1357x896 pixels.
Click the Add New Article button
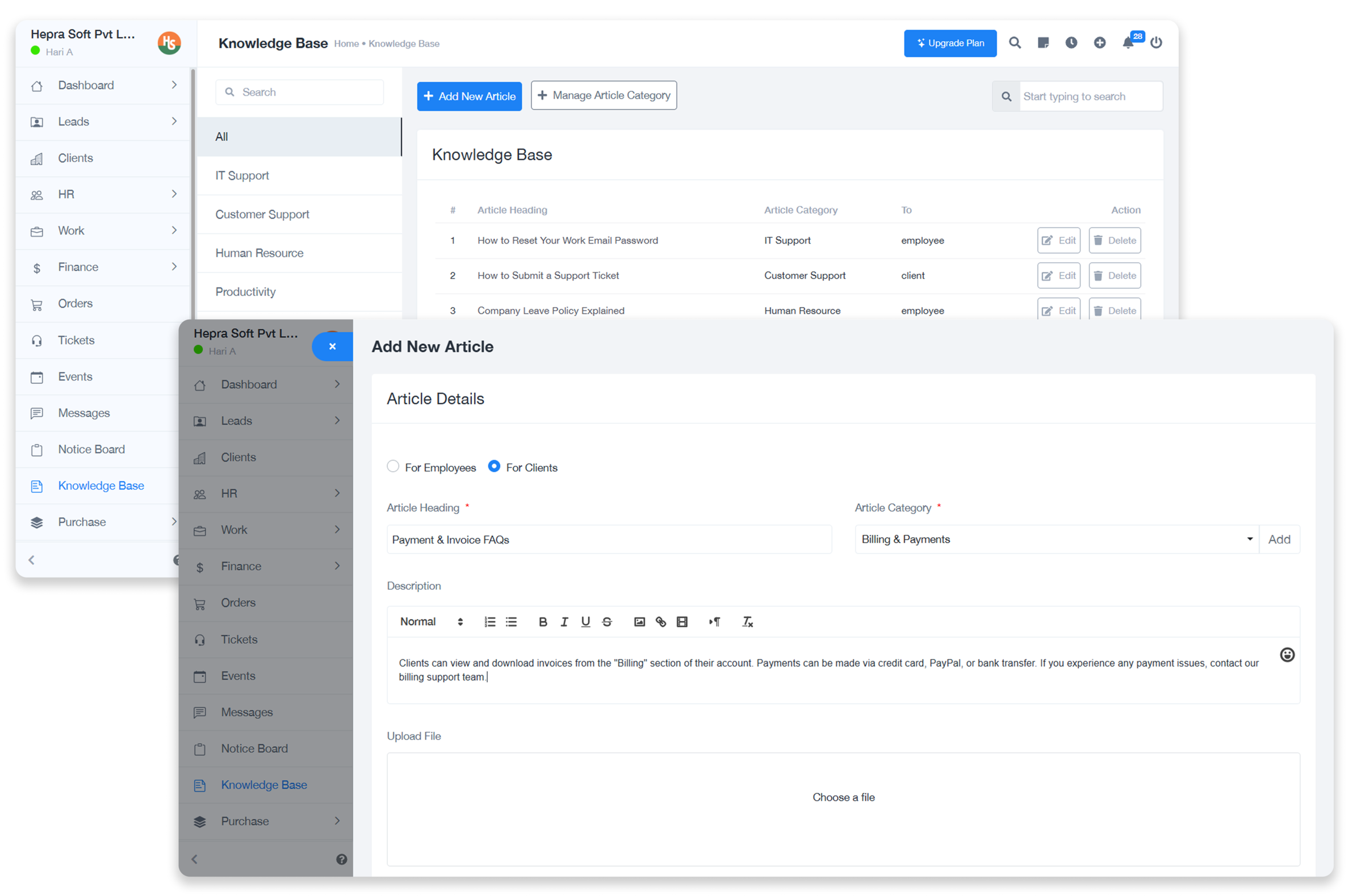[x=469, y=96]
